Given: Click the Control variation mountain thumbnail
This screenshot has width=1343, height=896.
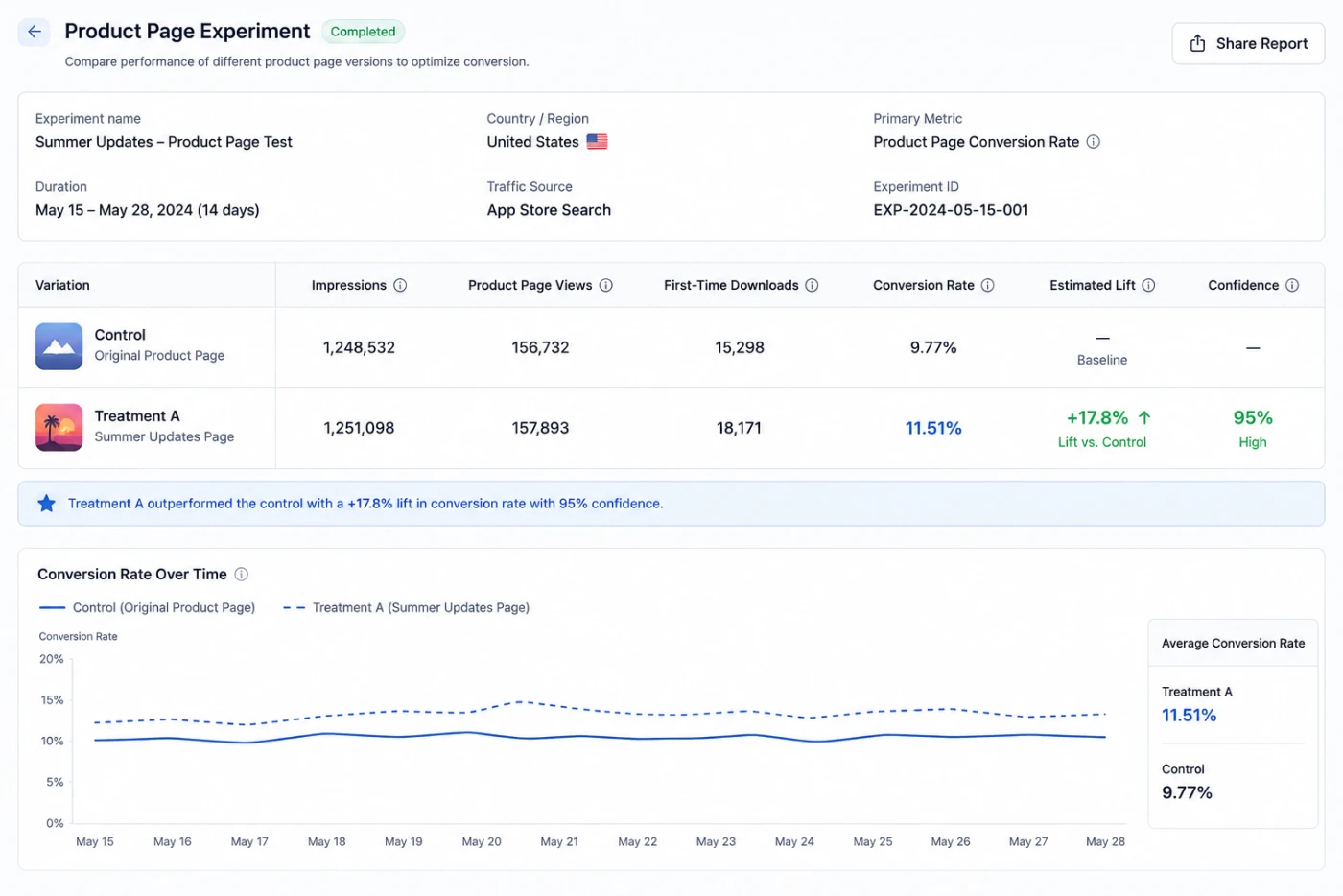Looking at the screenshot, I should pos(59,346).
